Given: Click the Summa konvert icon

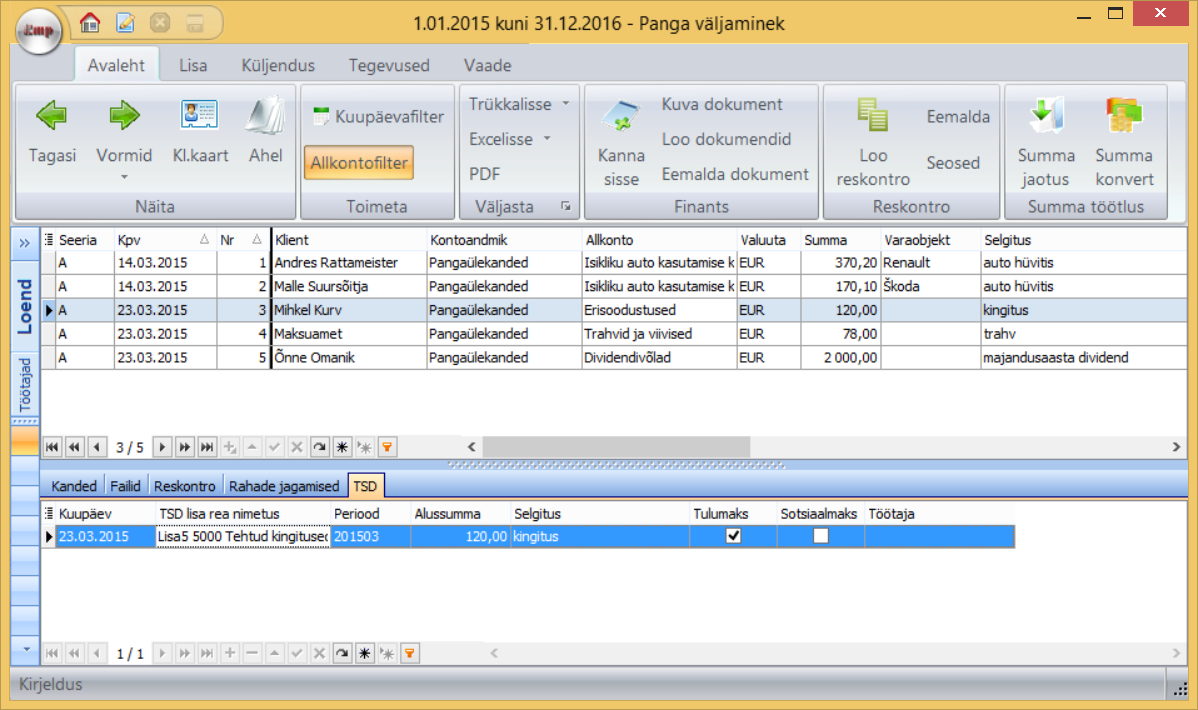Looking at the screenshot, I should tap(1124, 116).
